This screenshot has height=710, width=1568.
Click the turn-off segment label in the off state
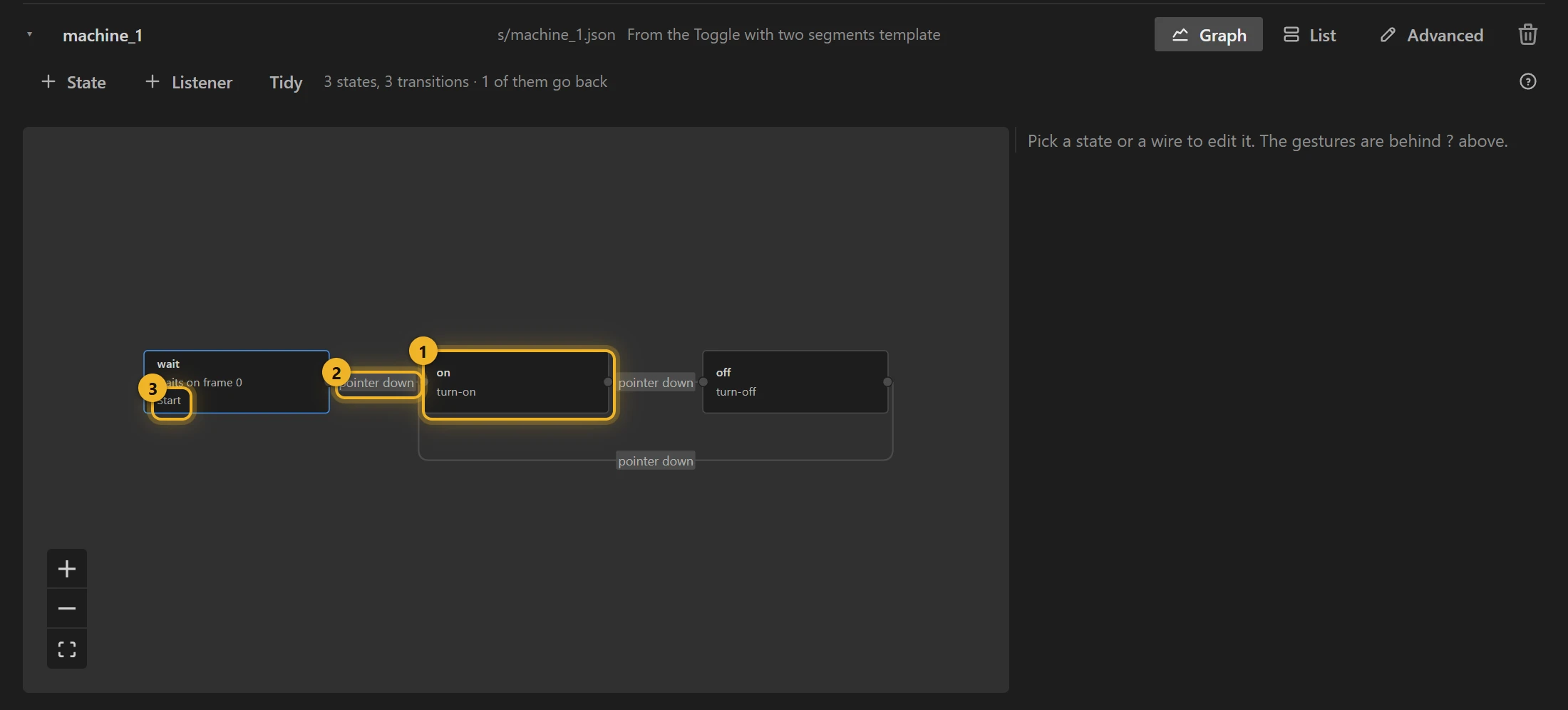tap(736, 392)
